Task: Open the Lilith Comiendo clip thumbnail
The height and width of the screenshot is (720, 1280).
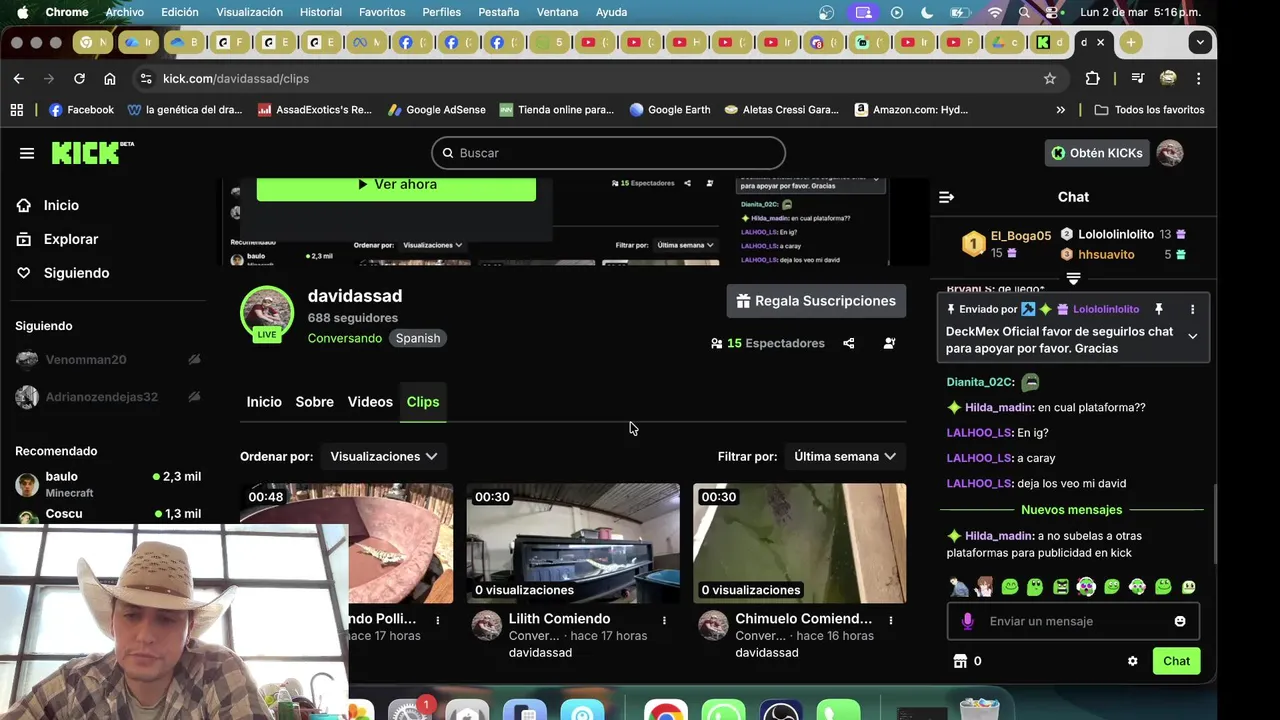Action: pyautogui.click(x=573, y=543)
